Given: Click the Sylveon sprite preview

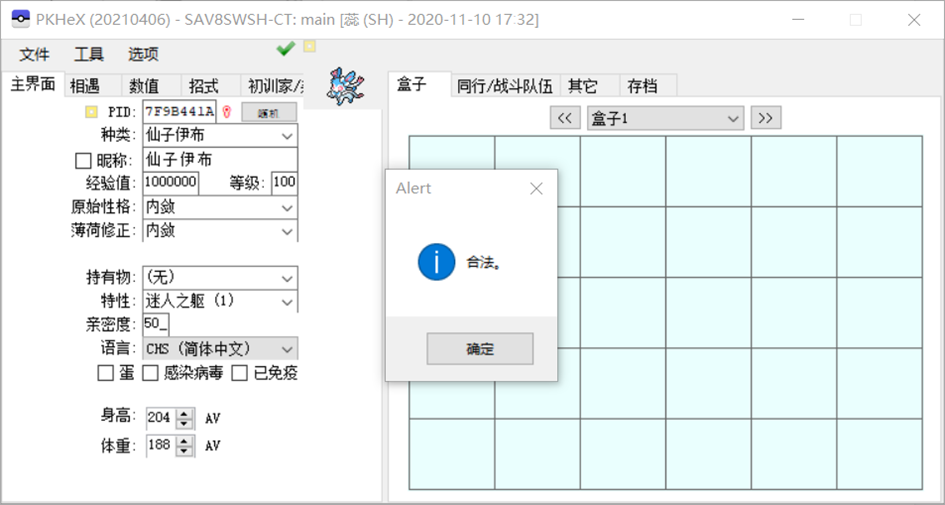Looking at the screenshot, I should click(x=345, y=87).
